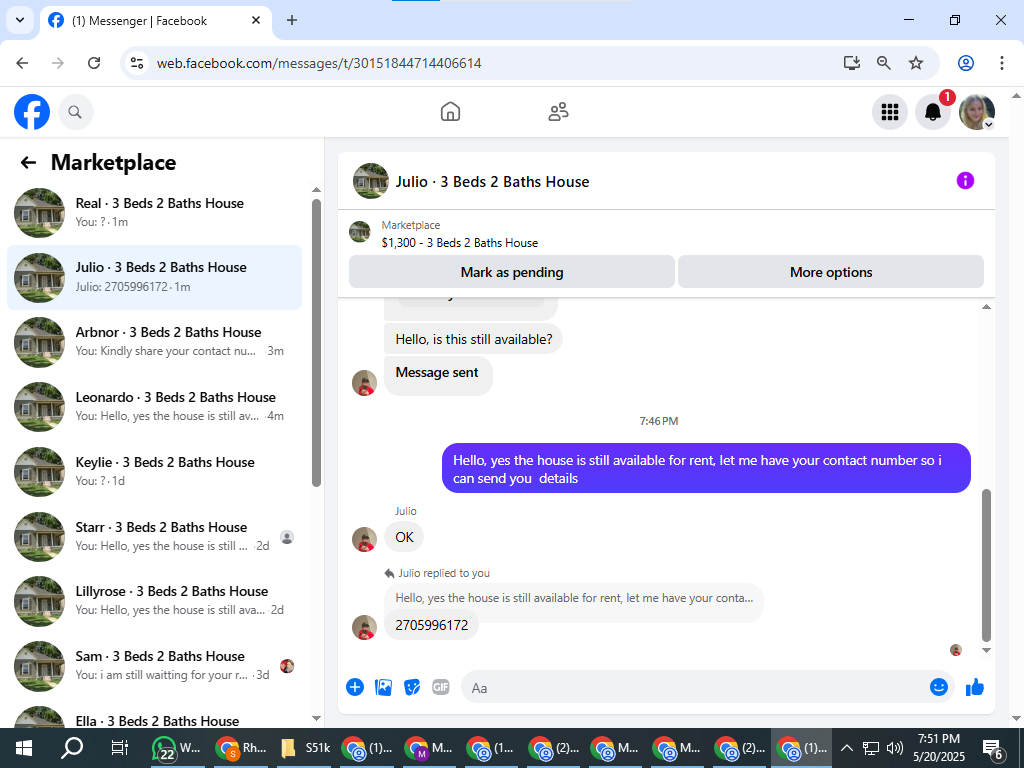The width and height of the screenshot is (1024, 768).
Task: Open Chrome zoom magnifier icon
Action: pos(884,63)
